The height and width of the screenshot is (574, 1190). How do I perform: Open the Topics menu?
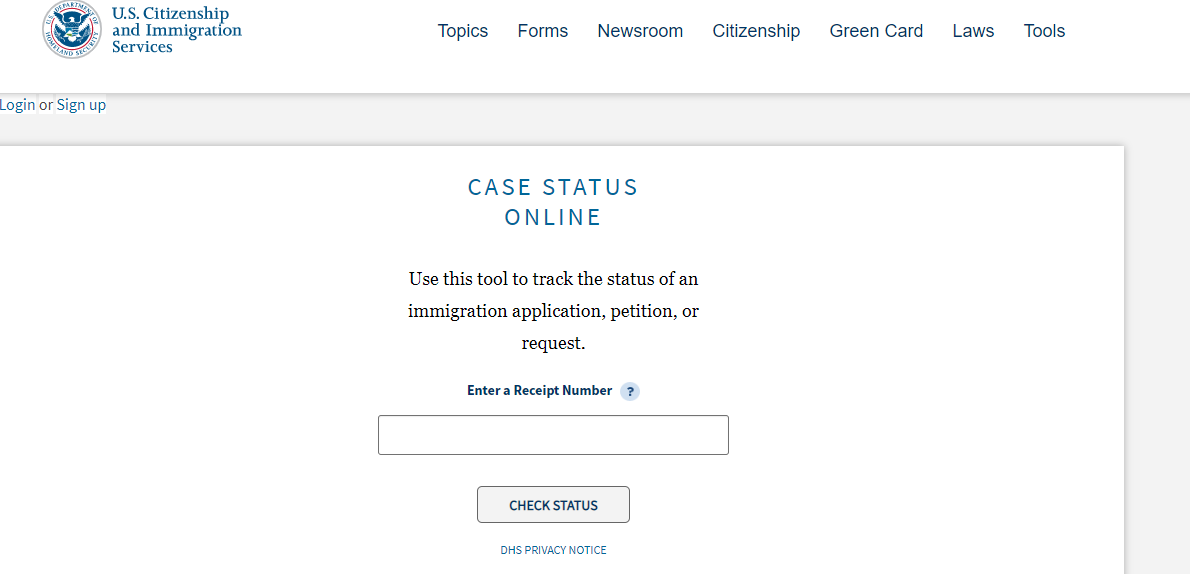[462, 31]
